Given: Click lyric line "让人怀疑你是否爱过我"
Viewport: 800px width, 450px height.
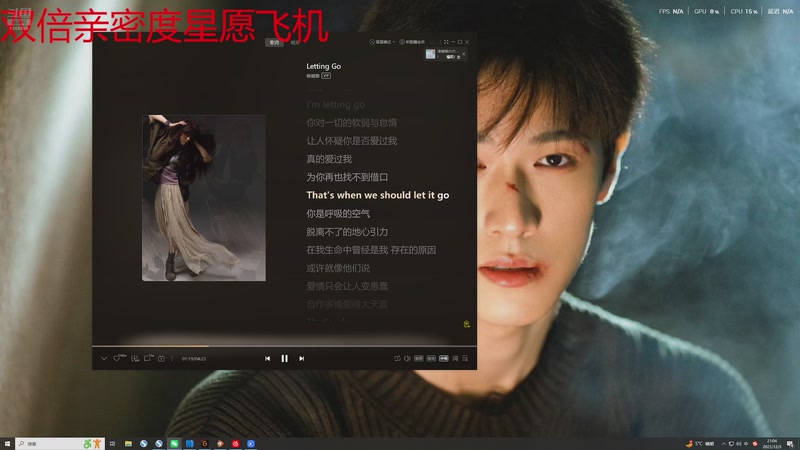Looking at the screenshot, I should 352,141.
